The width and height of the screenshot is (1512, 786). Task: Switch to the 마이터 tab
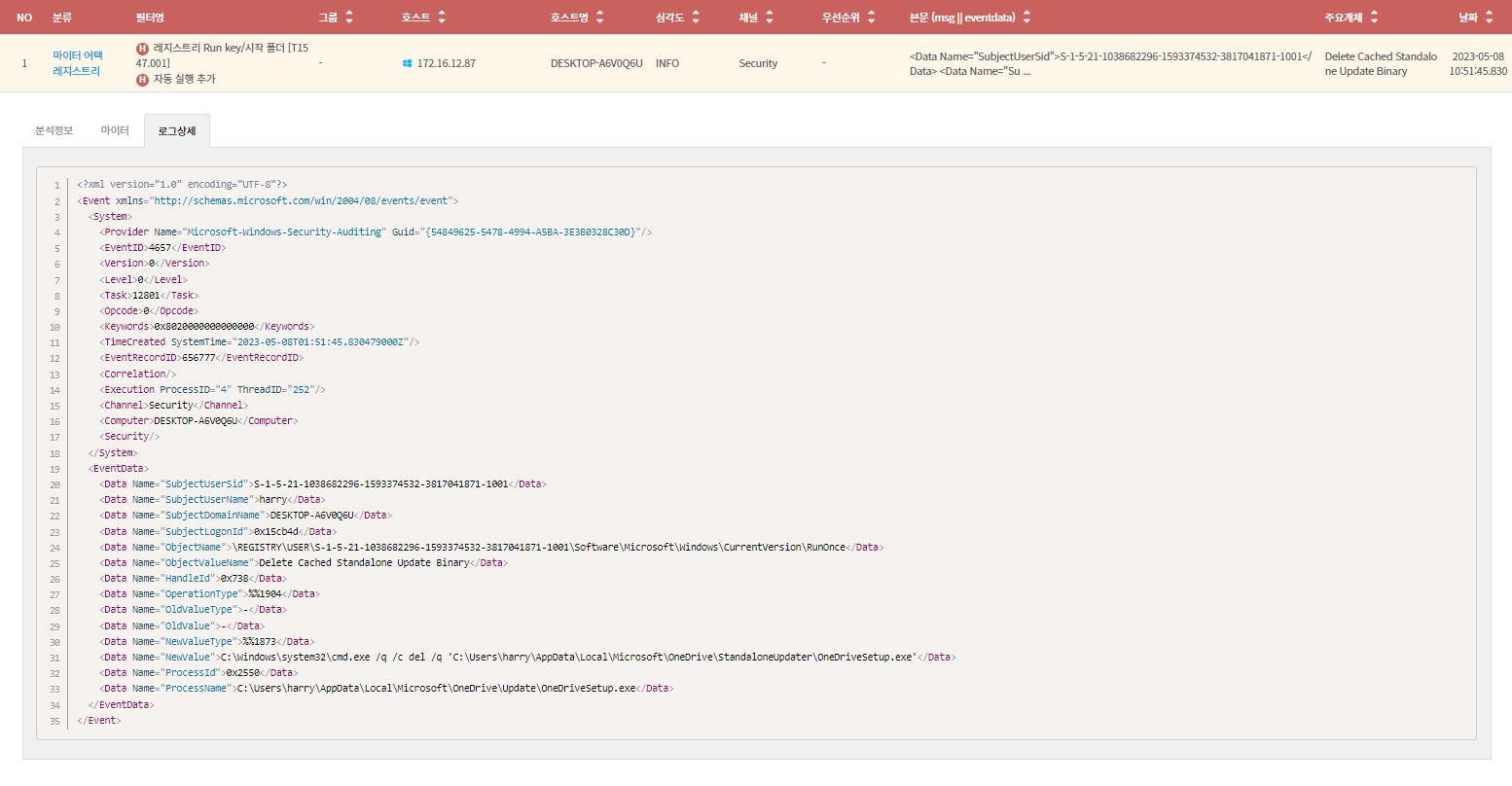click(x=115, y=130)
